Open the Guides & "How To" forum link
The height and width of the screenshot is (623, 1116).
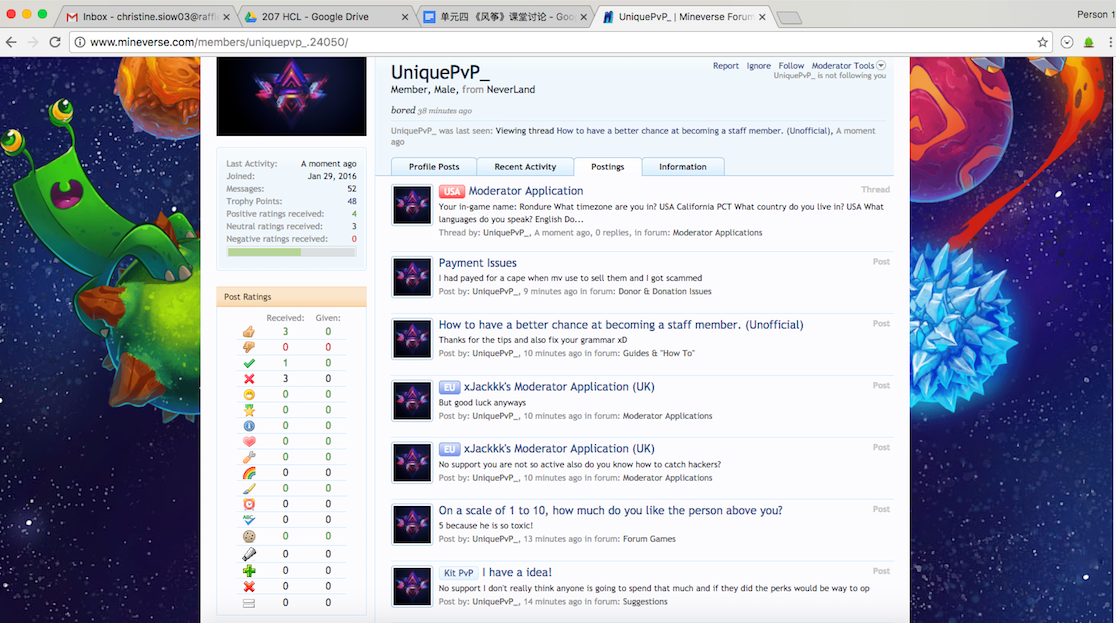(x=658, y=353)
